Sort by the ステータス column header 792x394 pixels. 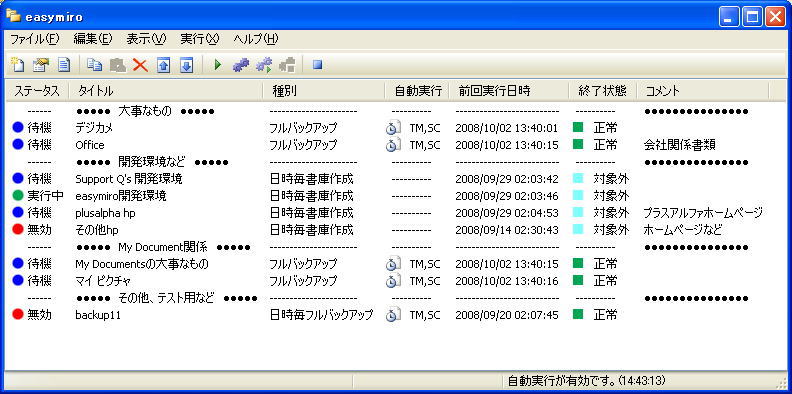37,91
